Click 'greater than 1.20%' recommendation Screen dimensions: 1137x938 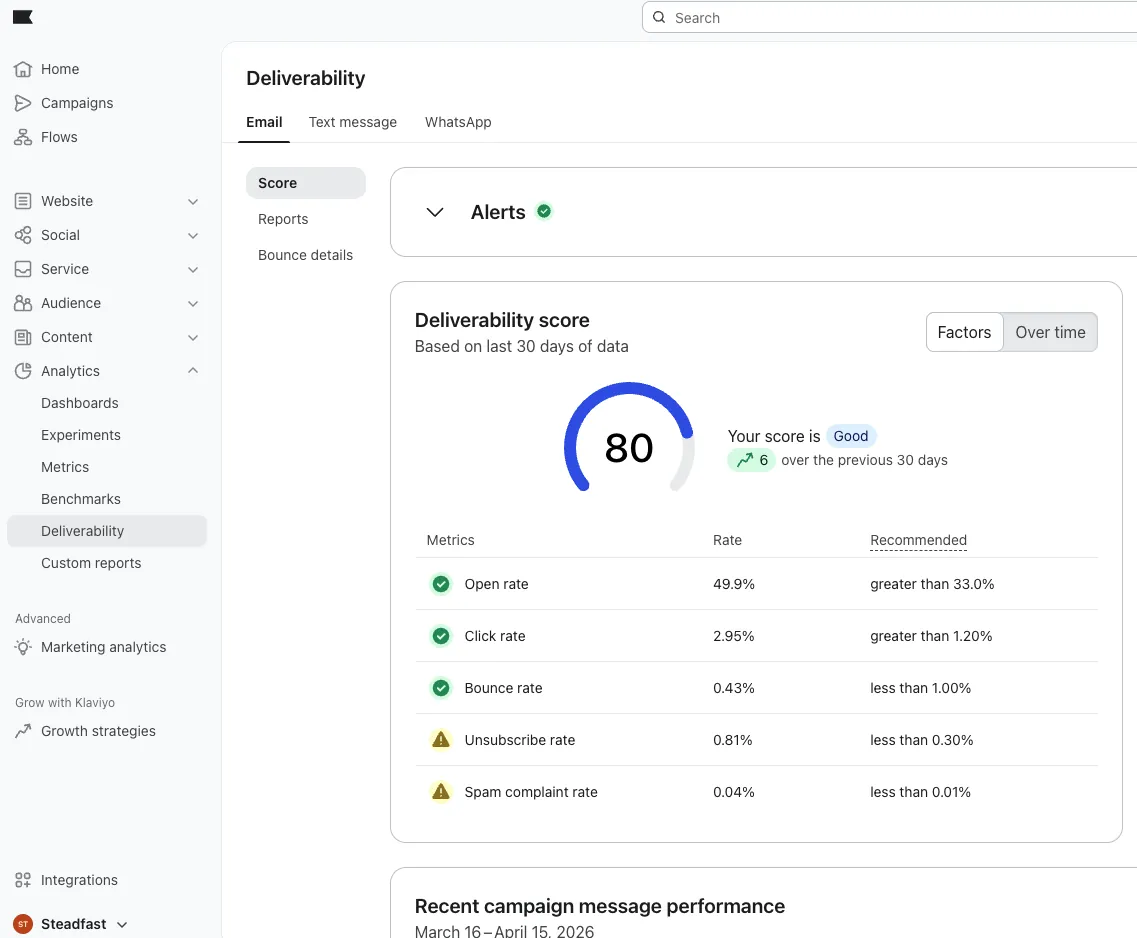[x=931, y=636]
